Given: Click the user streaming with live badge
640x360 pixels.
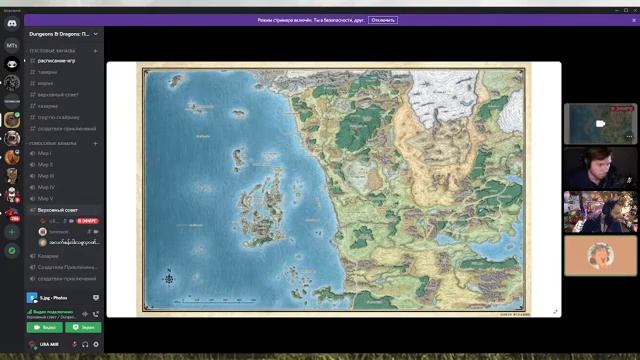Looking at the screenshot, I should click(x=69, y=221).
